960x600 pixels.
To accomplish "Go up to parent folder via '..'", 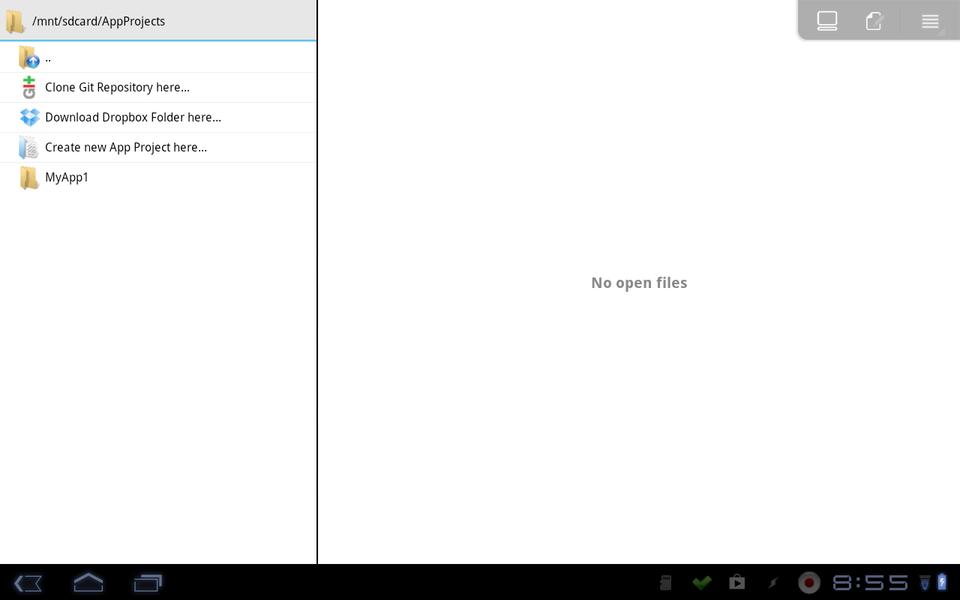I will (47, 59).
